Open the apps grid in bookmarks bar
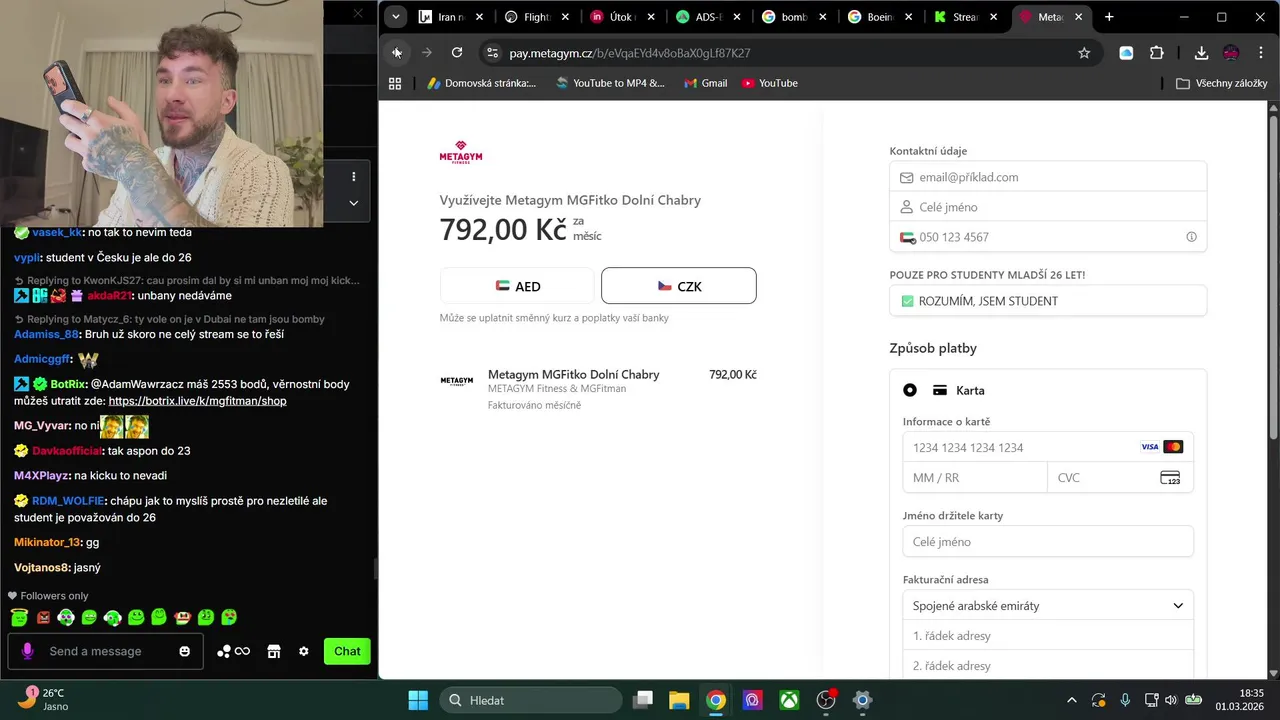This screenshot has height=720, width=1280. click(x=395, y=83)
